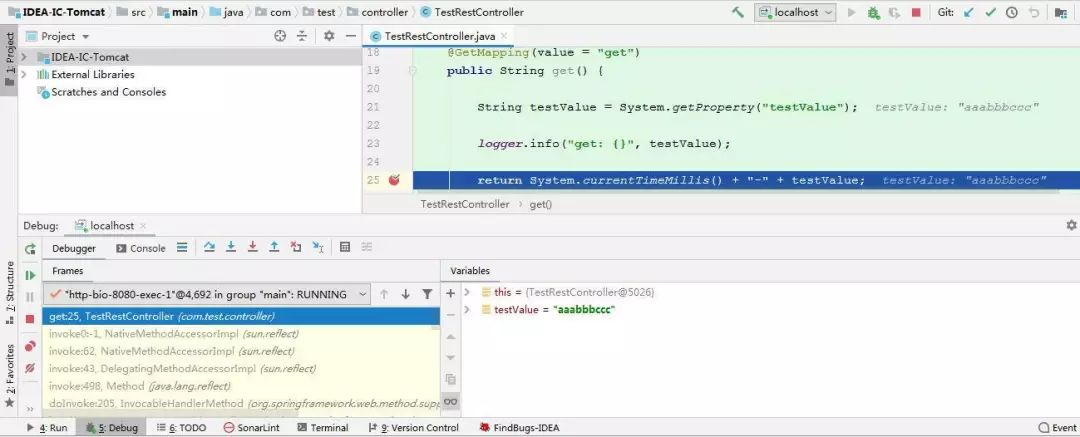Open Project panel settings gear
1080x437 pixels.
(329, 37)
